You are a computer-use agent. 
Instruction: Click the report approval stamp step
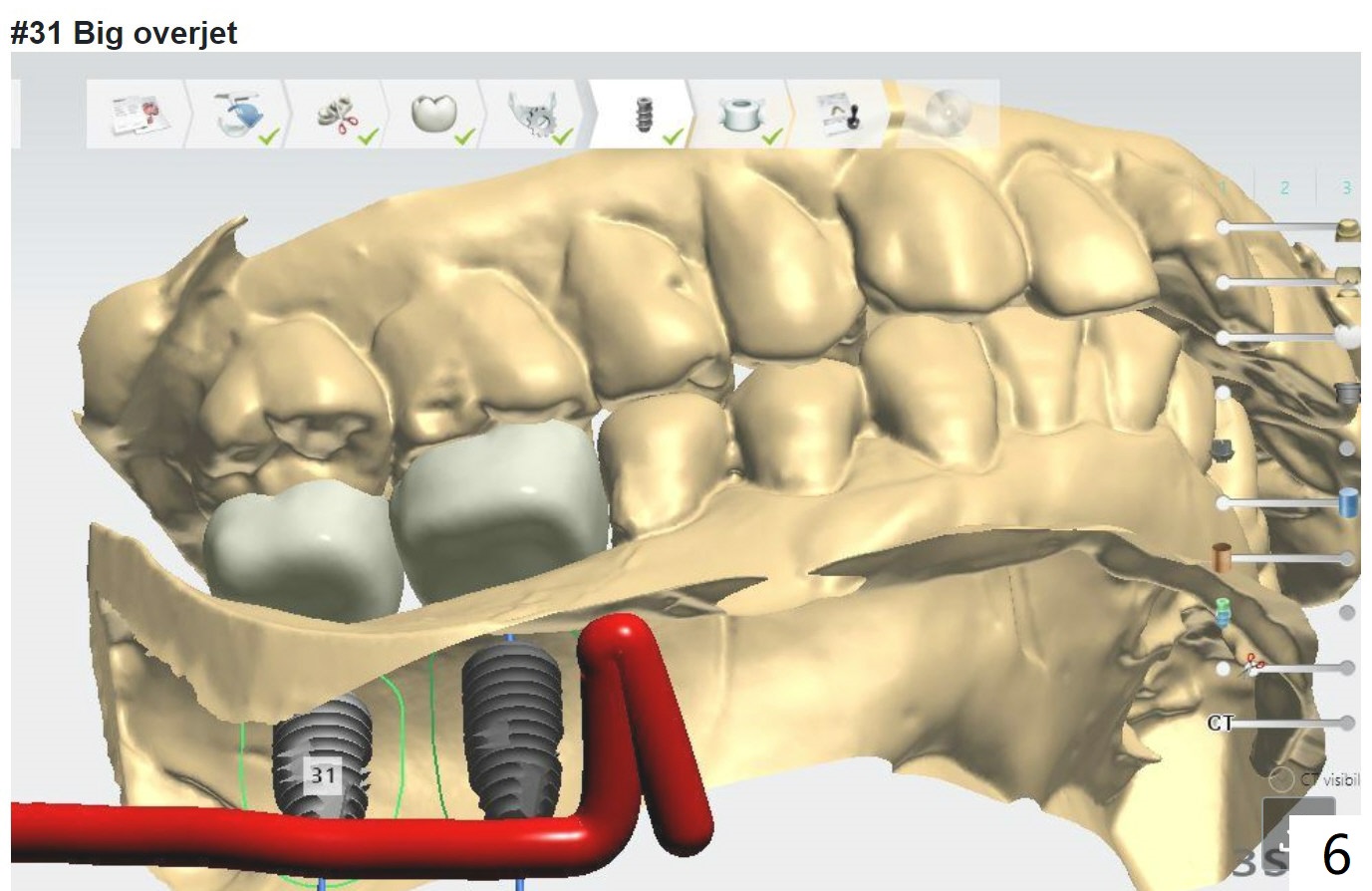842,115
